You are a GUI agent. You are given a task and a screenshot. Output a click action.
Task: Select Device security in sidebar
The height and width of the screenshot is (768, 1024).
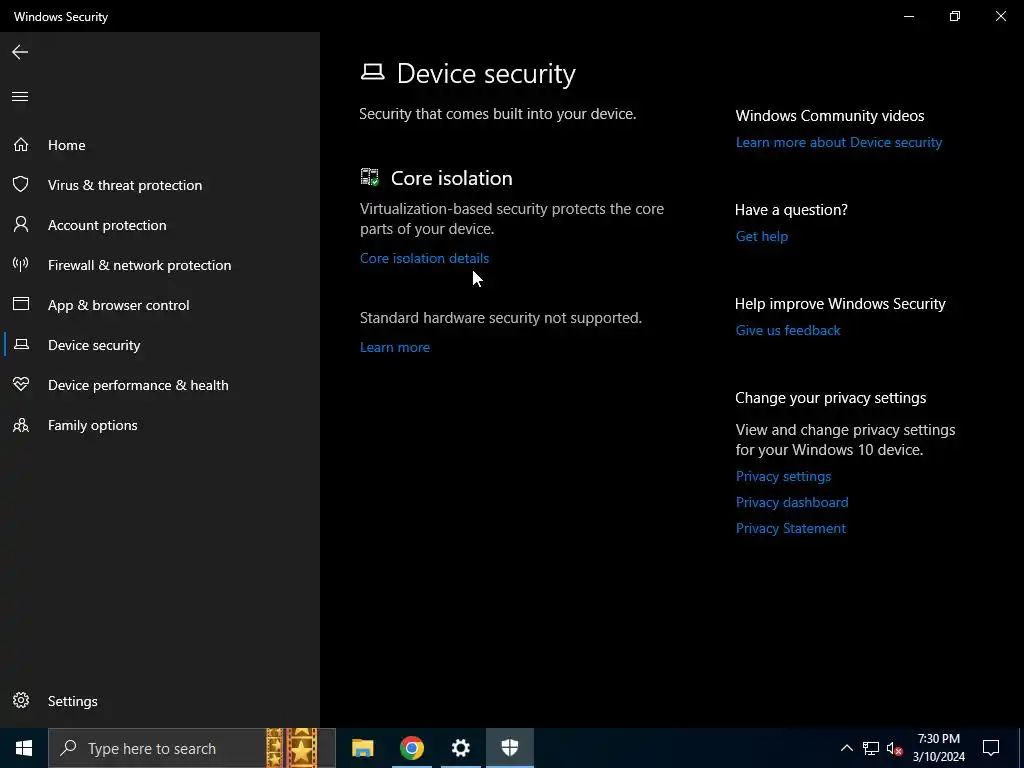94,345
